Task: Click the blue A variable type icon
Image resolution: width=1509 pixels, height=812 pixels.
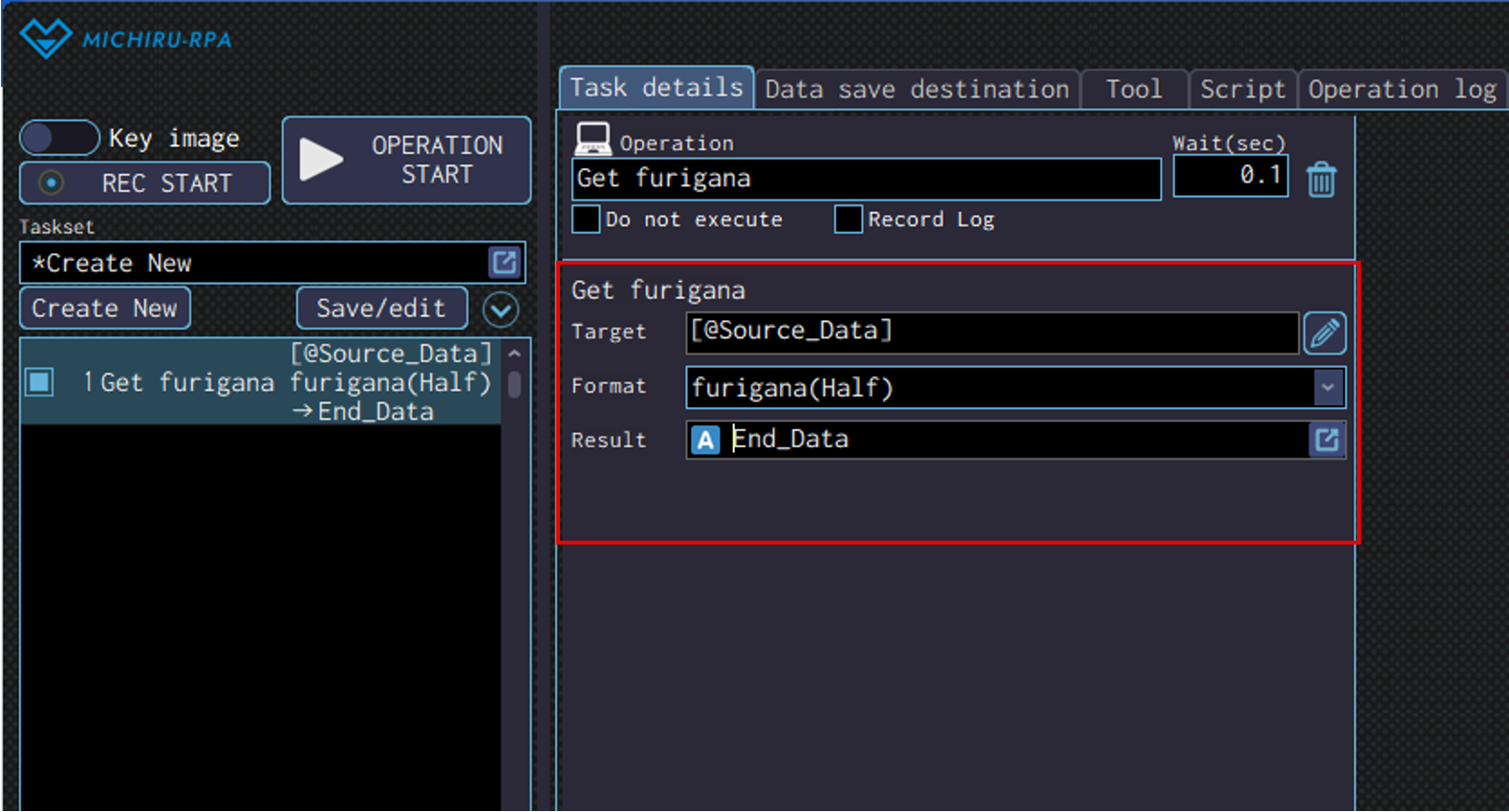Action: coord(705,439)
